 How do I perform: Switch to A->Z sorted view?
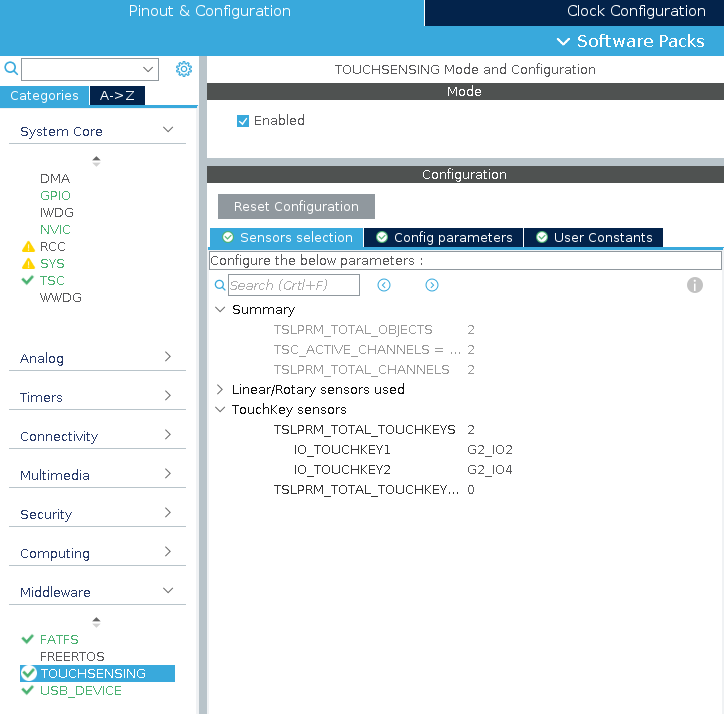118,96
